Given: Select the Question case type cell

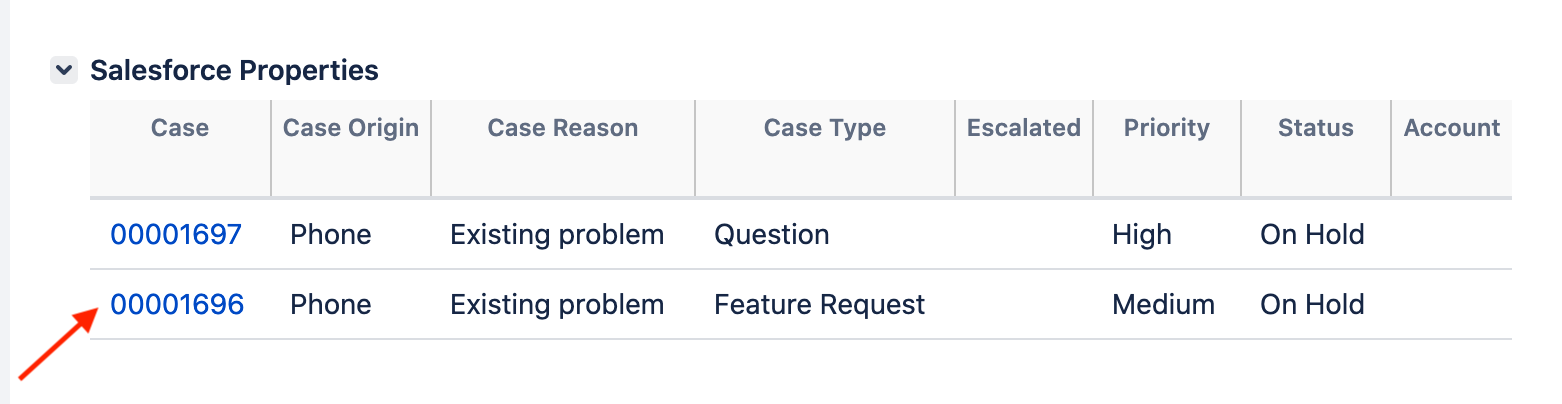Looking at the screenshot, I should (771, 235).
